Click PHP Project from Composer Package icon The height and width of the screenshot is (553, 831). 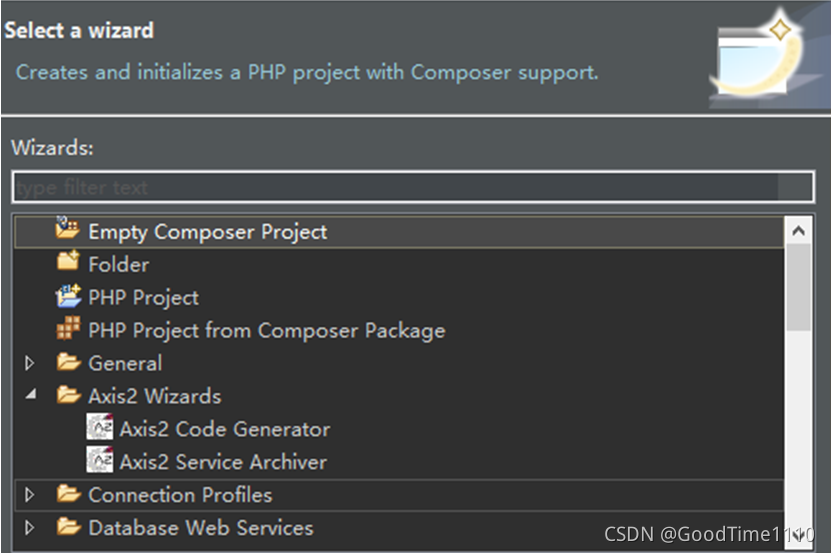pyautogui.click(x=68, y=329)
